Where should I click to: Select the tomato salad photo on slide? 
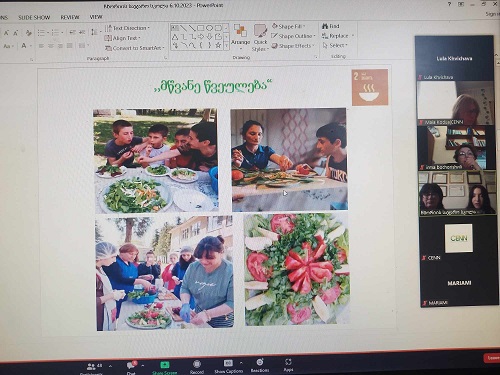tap(297, 269)
